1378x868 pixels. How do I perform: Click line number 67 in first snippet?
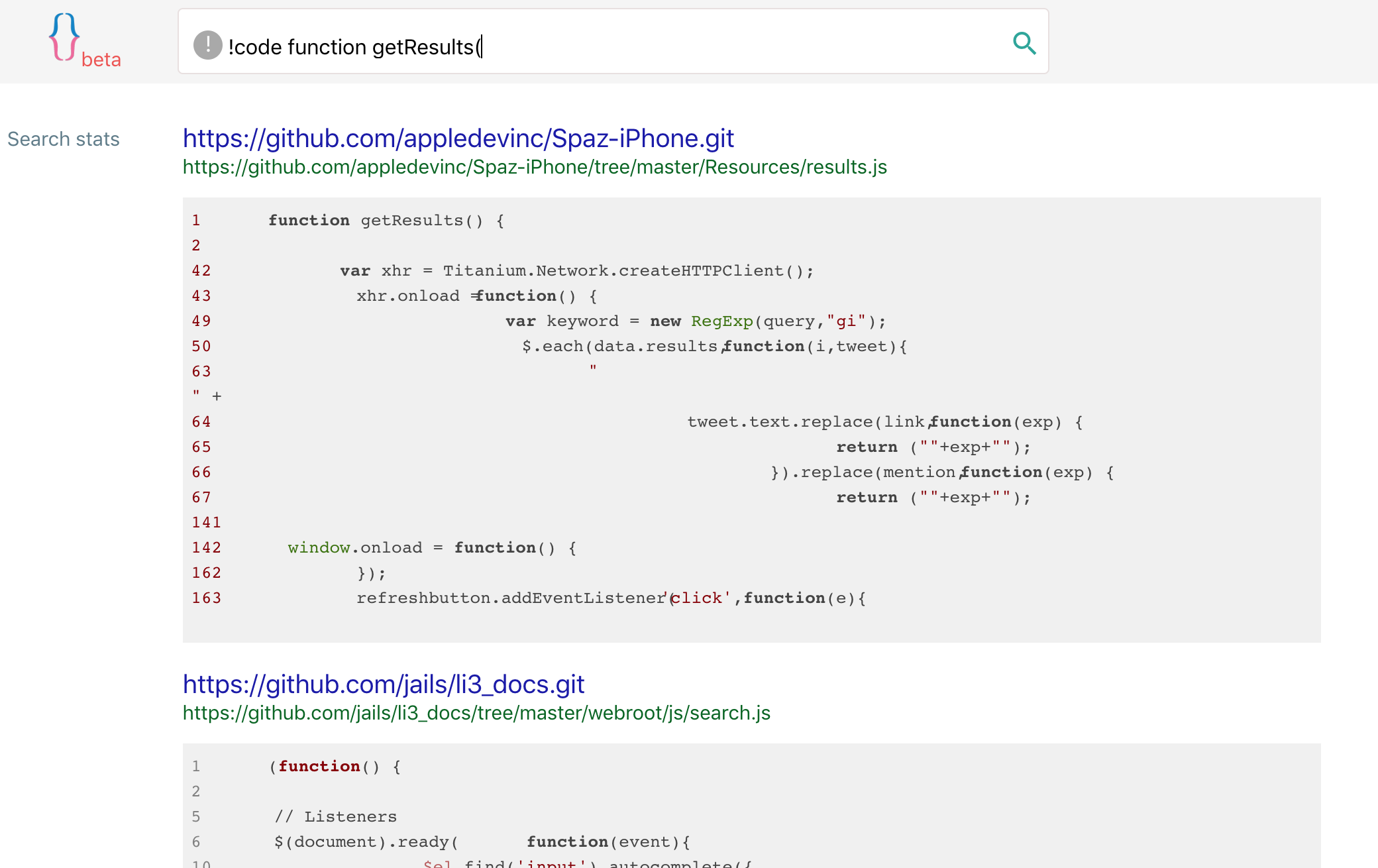click(x=201, y=498)
